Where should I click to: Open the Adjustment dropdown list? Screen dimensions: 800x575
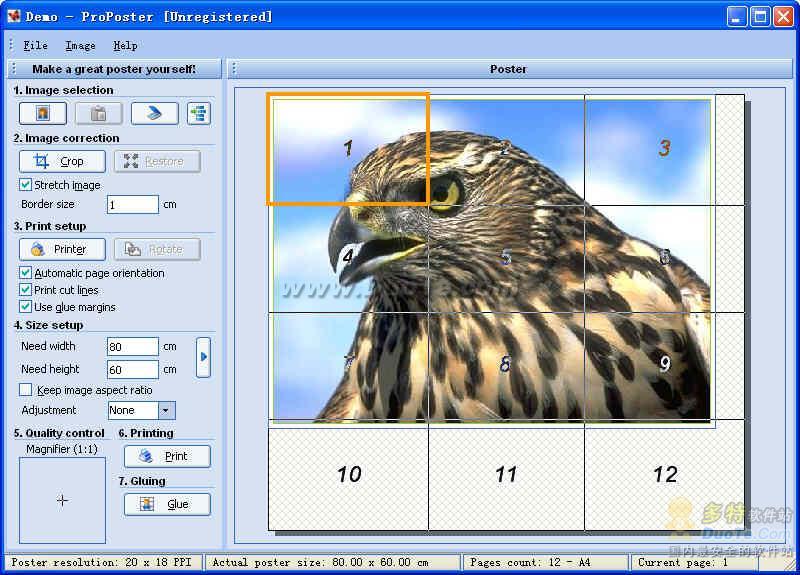click(x=166, y=410)
